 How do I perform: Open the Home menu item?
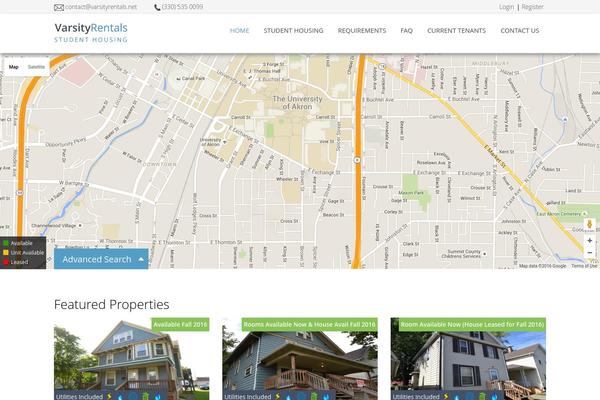click(240, 31)
